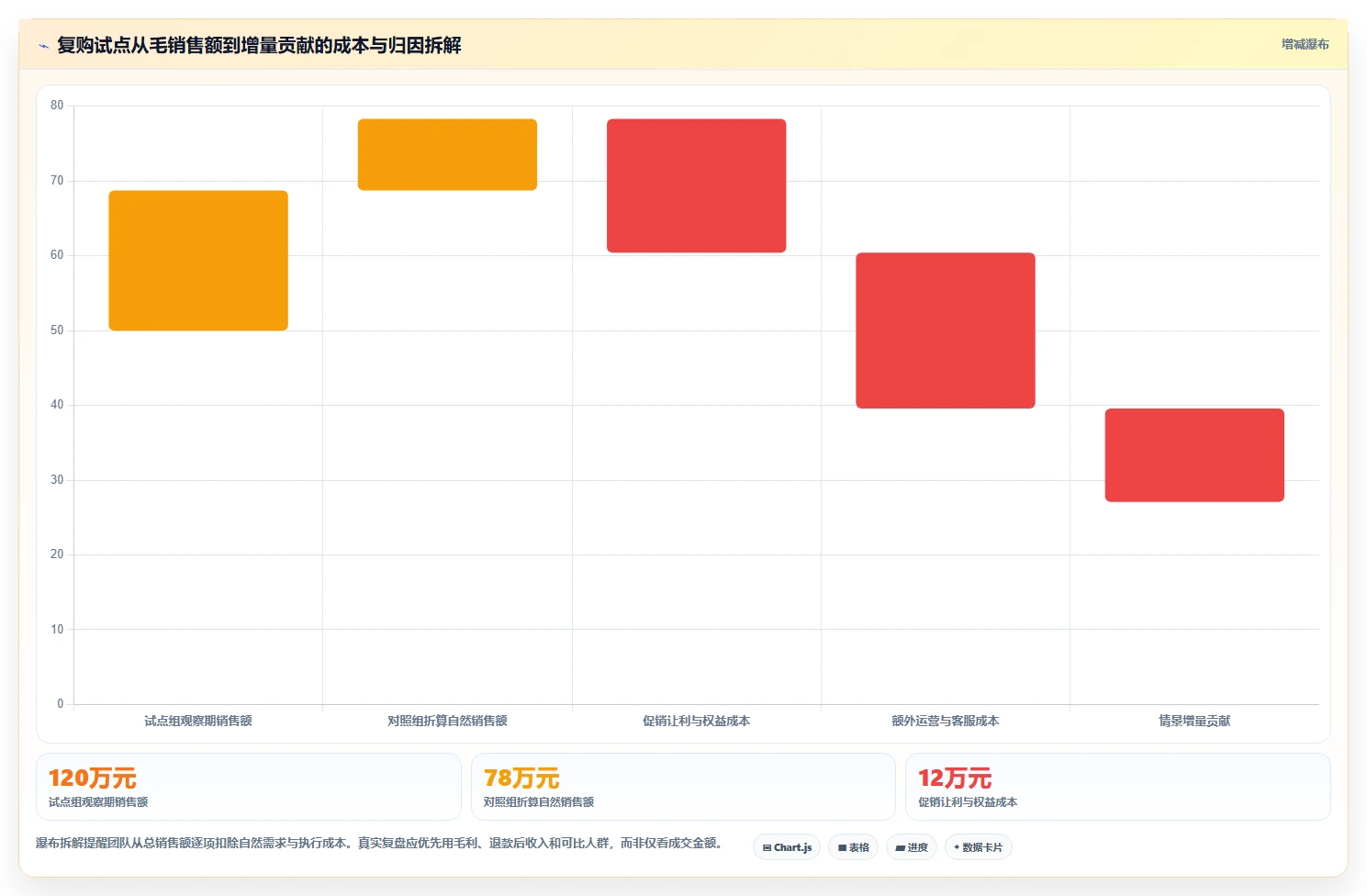
Task: Click x-axis label 促销让利与权益成本
Action: 696,721
